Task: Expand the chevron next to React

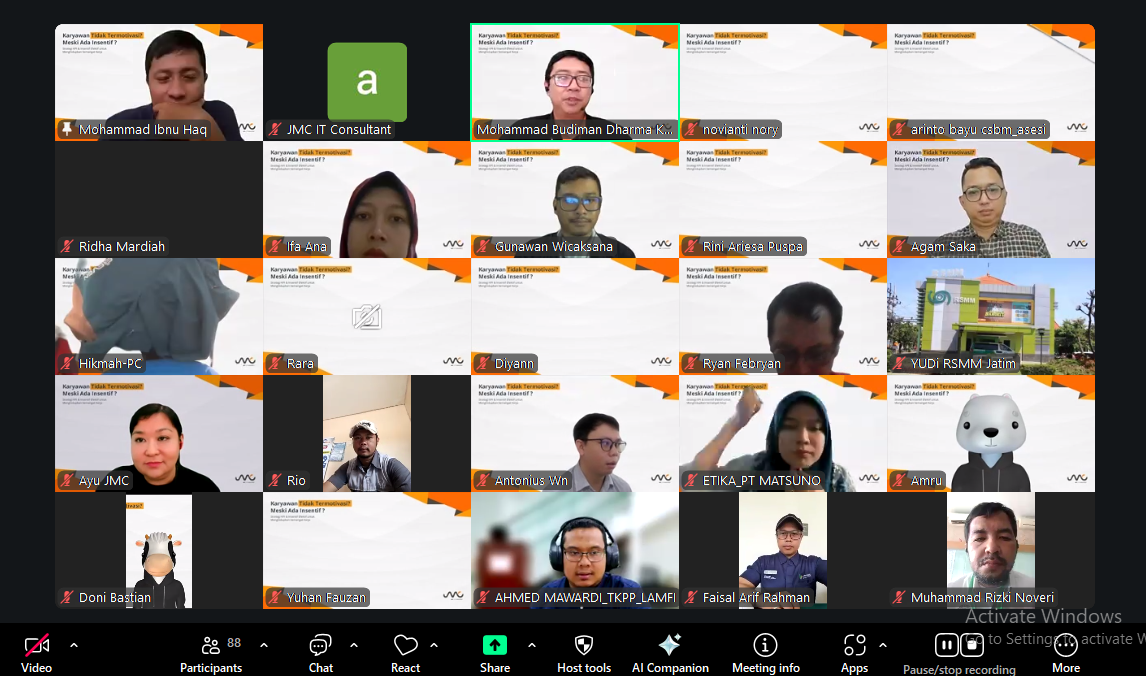Action: tap(434, 645)
